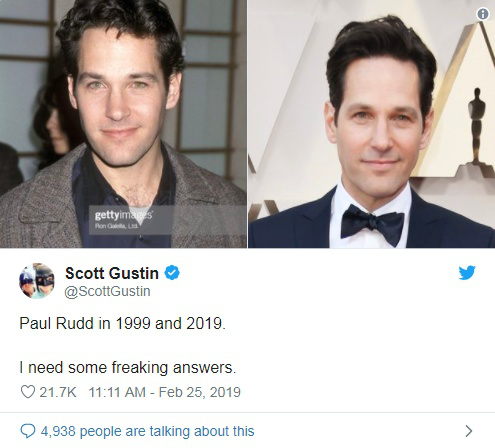495x448 pixels.
Task: Click the Ron Galella, Ltd. photo credit
Action: coord(117,226)
